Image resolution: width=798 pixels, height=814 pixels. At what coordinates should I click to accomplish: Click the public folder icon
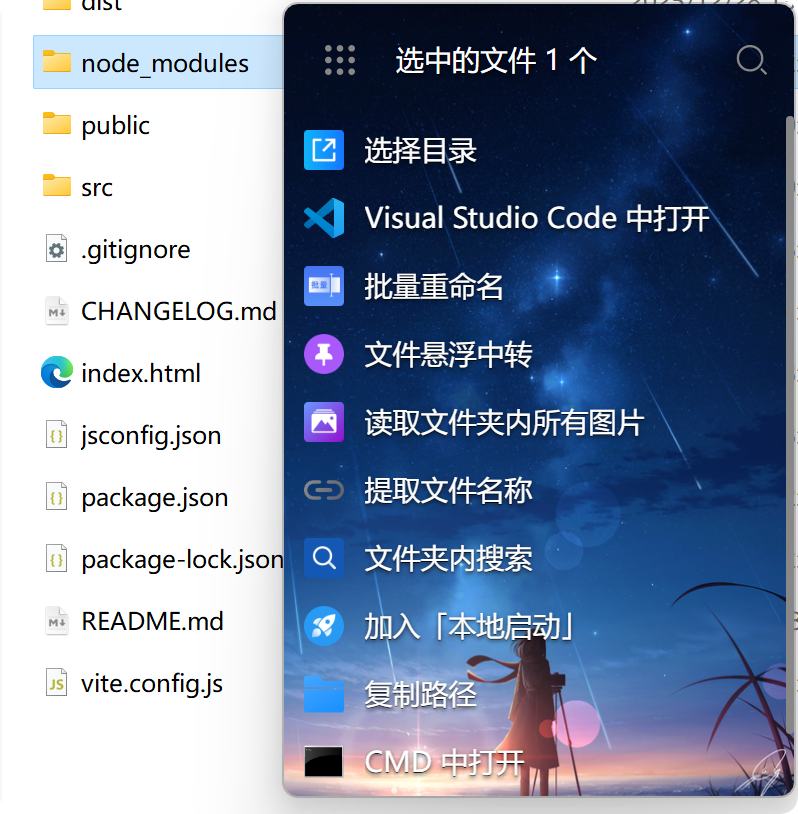point(57,124)
